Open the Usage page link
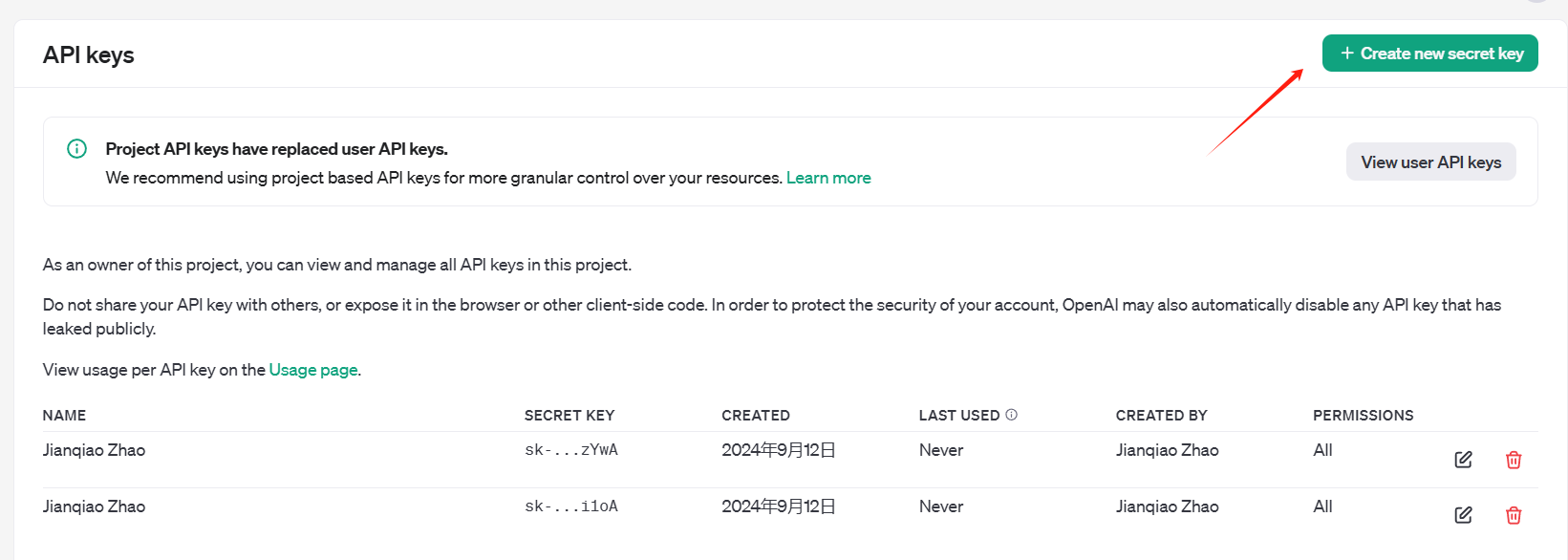This screenshot has width=1568, height=560. click(x=313, y=370)
